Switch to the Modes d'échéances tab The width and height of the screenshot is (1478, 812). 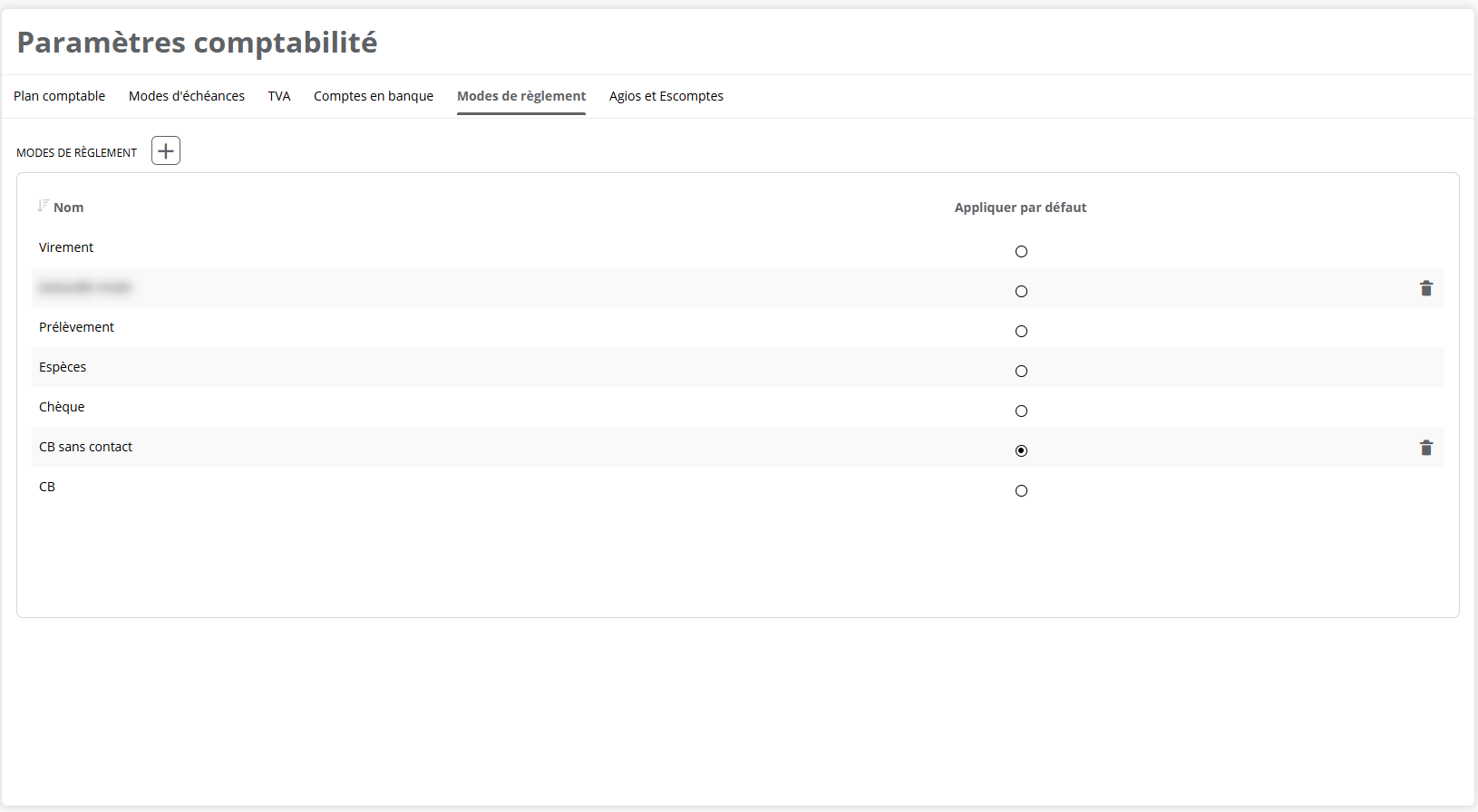pos(187,96)
